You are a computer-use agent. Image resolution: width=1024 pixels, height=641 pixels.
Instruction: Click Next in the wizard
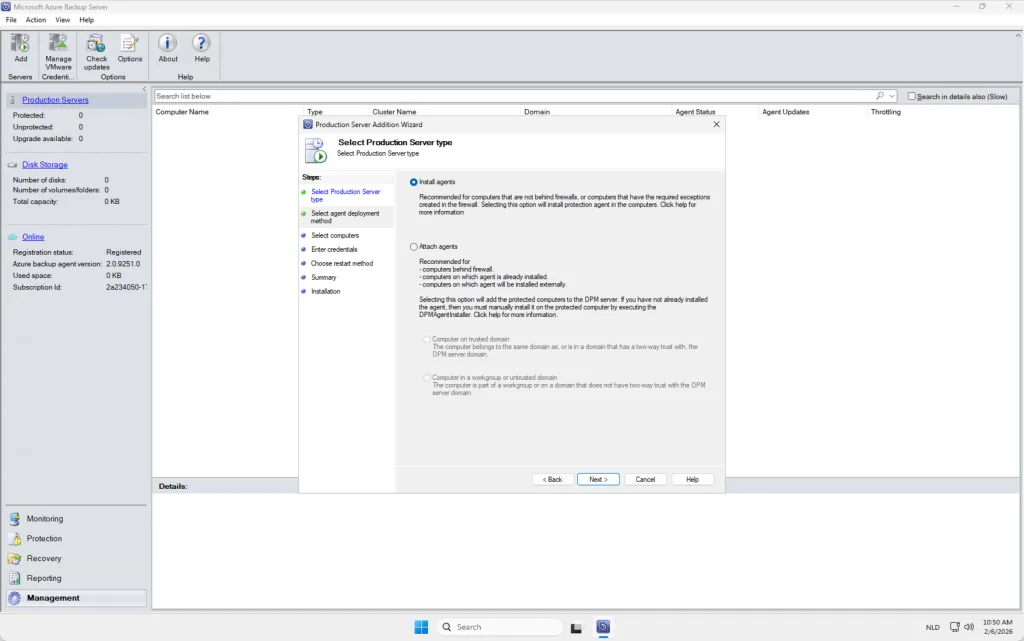598,479
